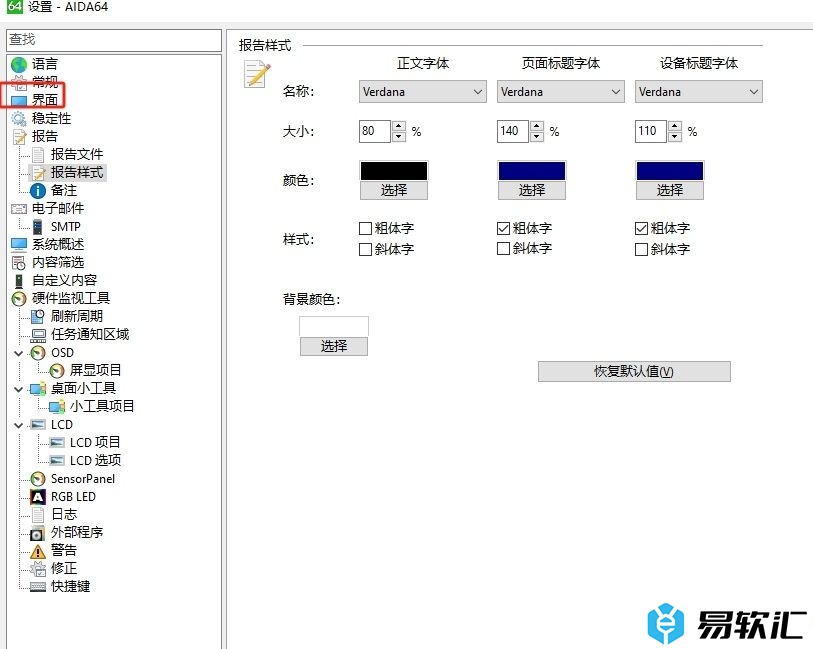Screen dimensions: 813x649
Task: Click 选择 under 背景颜色
Action: pos(334,346)
